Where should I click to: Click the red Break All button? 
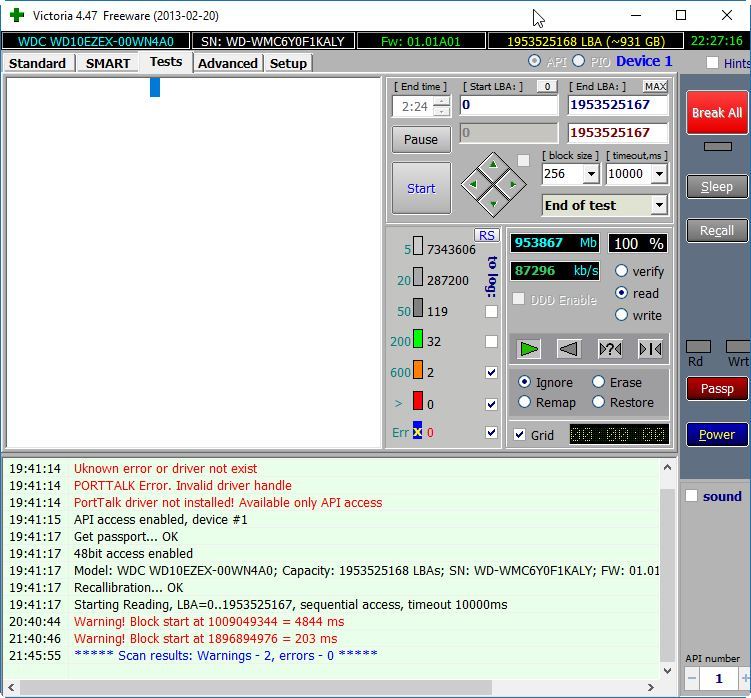pyautogui.click(x=717, y=113)
